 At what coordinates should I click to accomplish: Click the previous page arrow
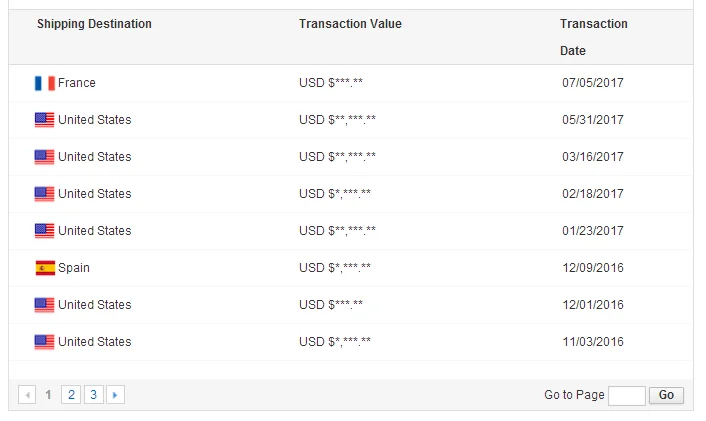[28, 395]
